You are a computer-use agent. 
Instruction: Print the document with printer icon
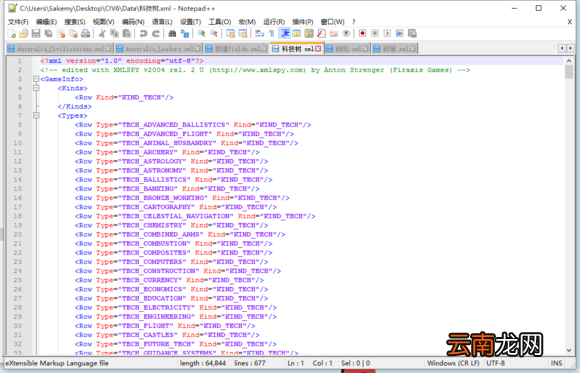pyautogui.click(x=85, y=34)
